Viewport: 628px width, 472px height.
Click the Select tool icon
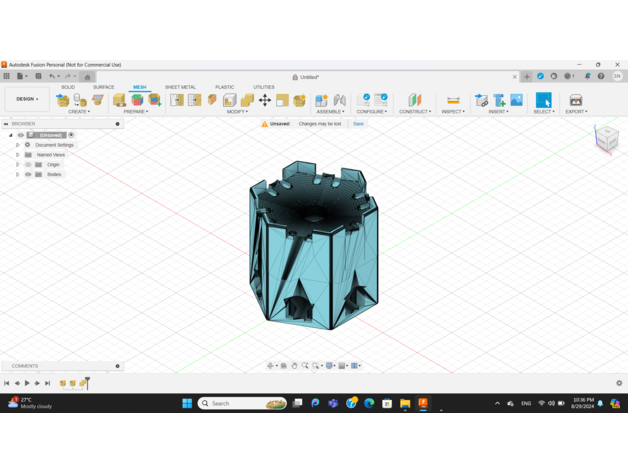(x=543, y=99)
